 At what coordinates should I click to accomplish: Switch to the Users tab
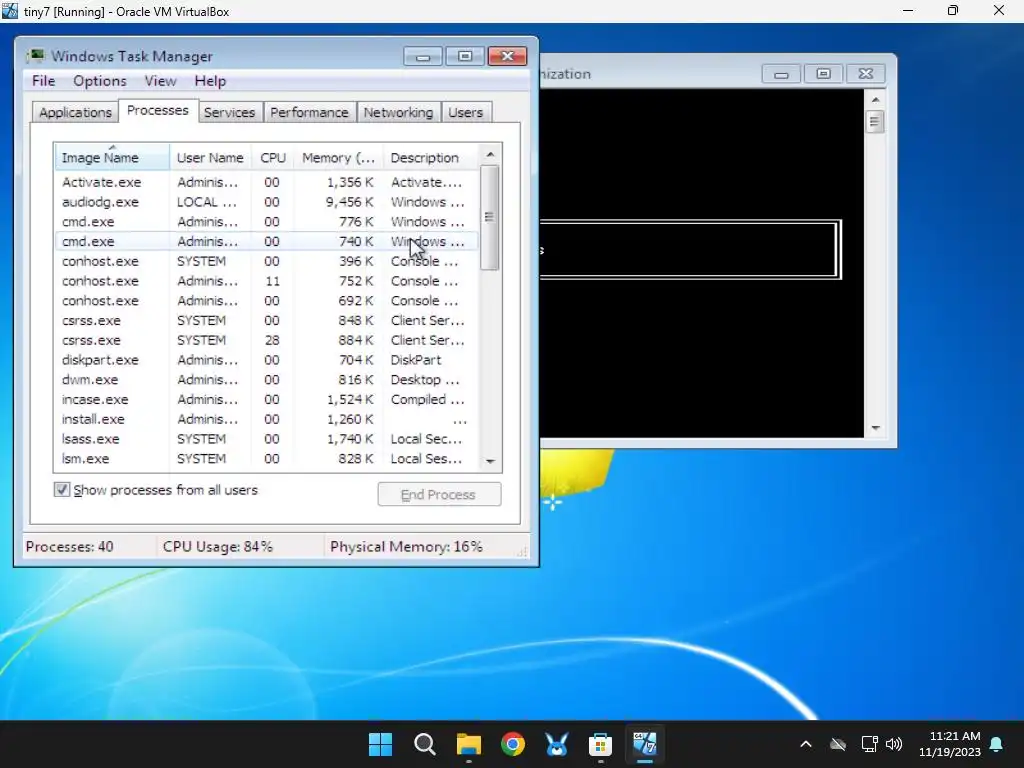pyautogui.click(x=466, y=112)
